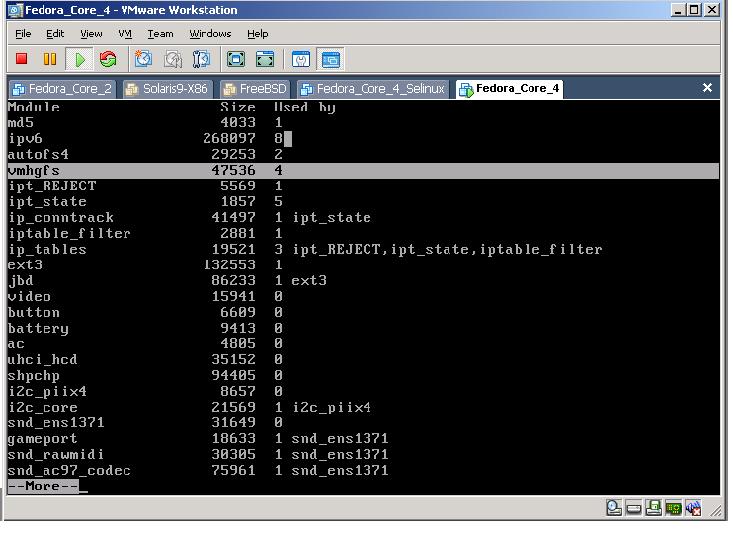Take a snapshot using the clock icon
The height and width of the screenshot is (535, 733).
(x=143, y=59)
